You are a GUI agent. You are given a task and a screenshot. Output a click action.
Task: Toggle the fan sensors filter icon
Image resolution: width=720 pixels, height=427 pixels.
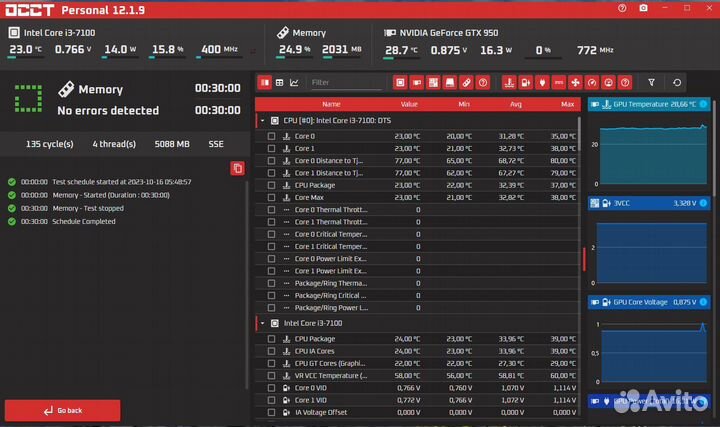[576, 82]
